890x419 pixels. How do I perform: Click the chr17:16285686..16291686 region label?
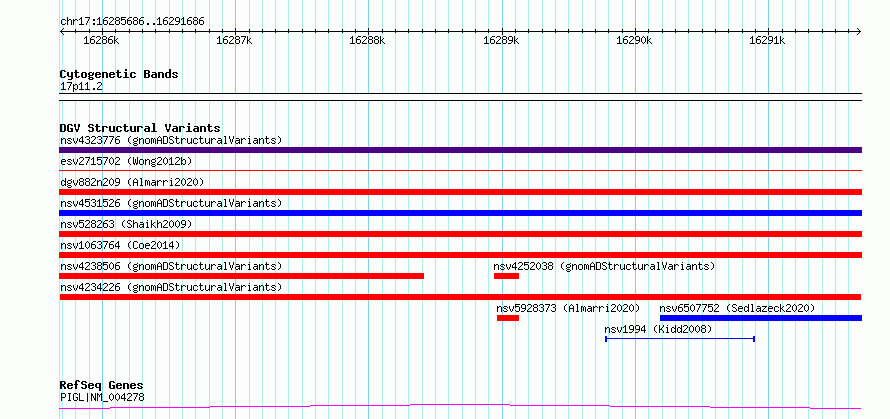coord(132,22)
